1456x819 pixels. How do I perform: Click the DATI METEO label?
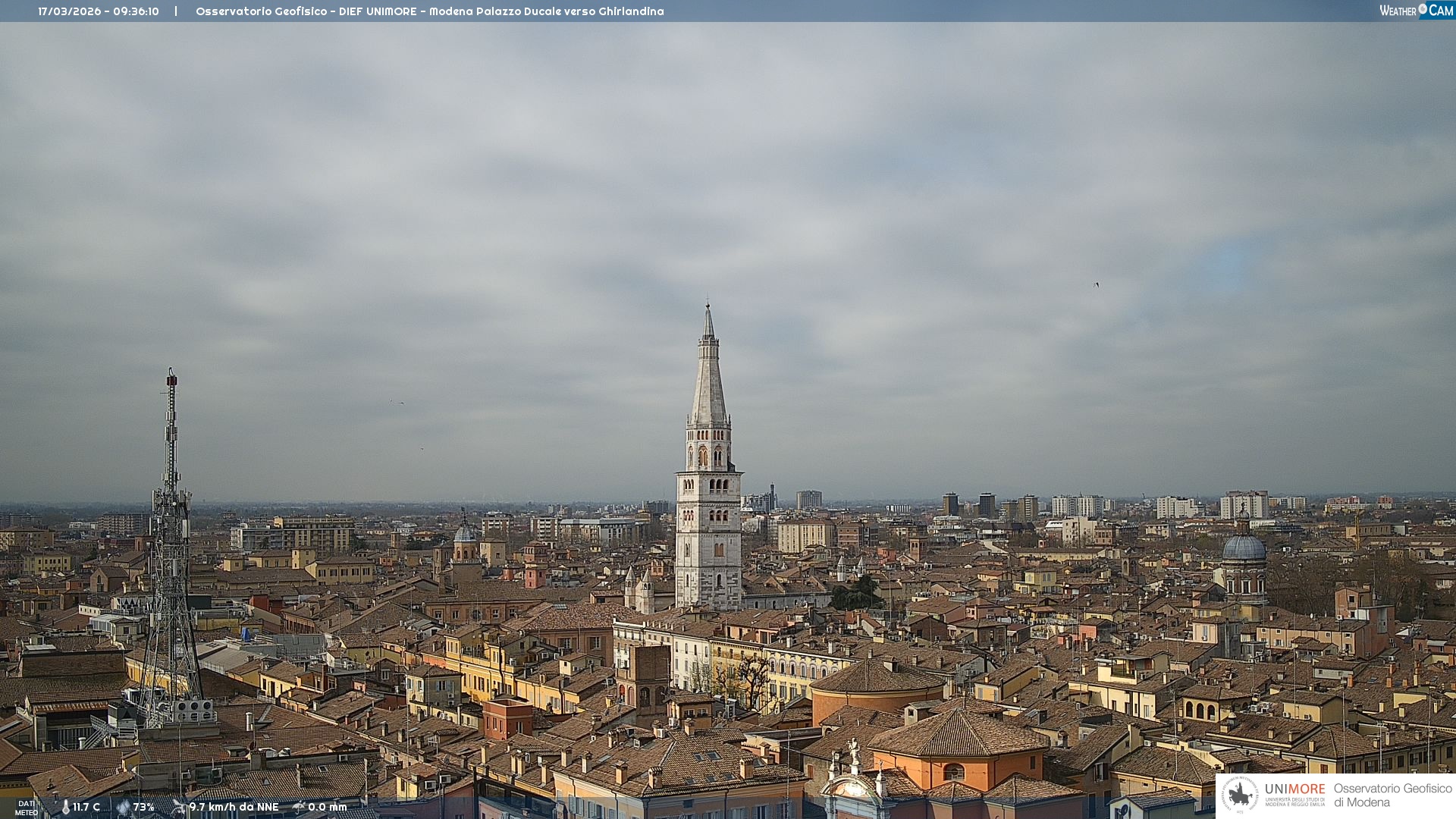coord(27,808)
